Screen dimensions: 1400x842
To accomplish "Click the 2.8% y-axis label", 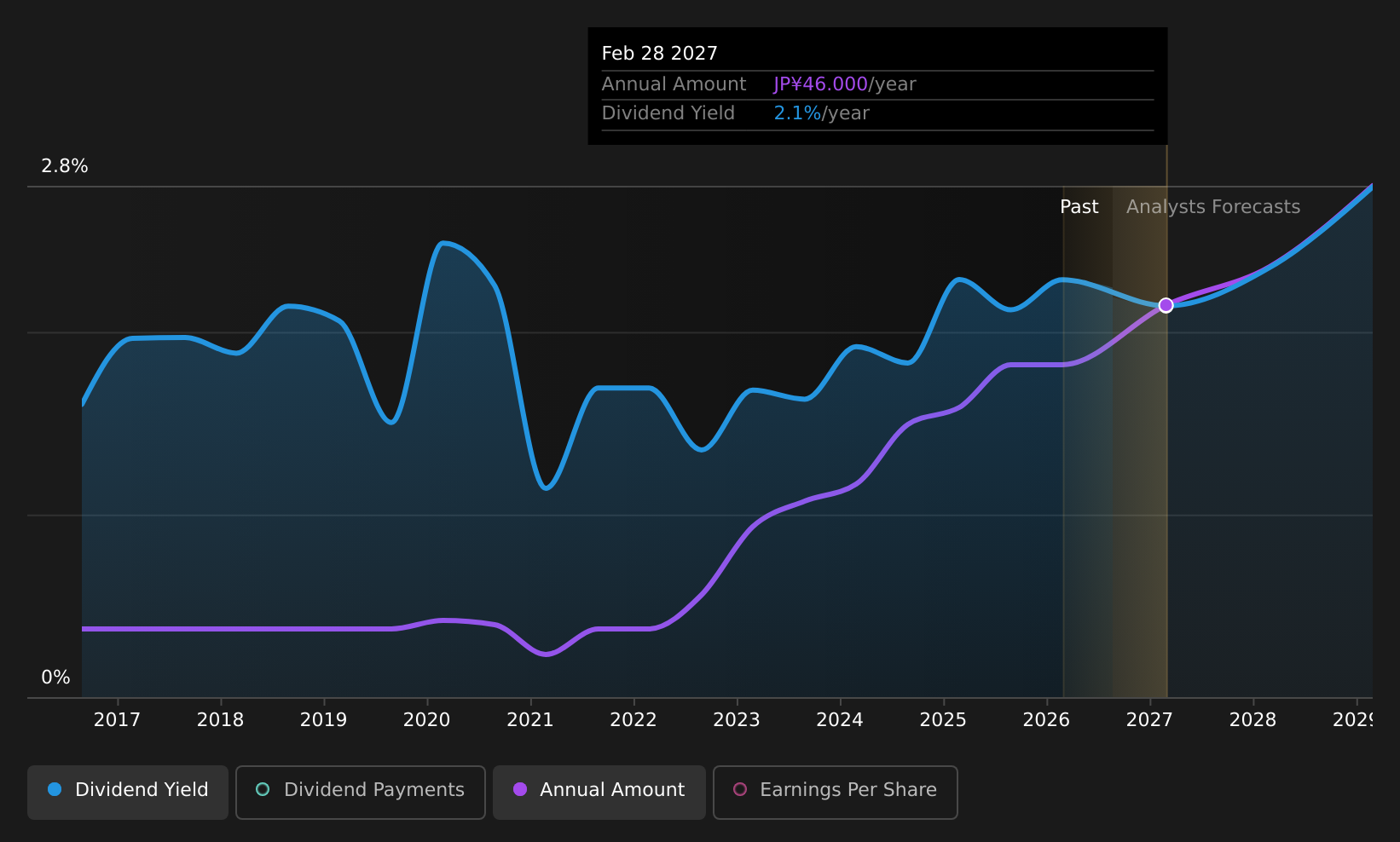I will pyautogui.click(x=65, y=166).
